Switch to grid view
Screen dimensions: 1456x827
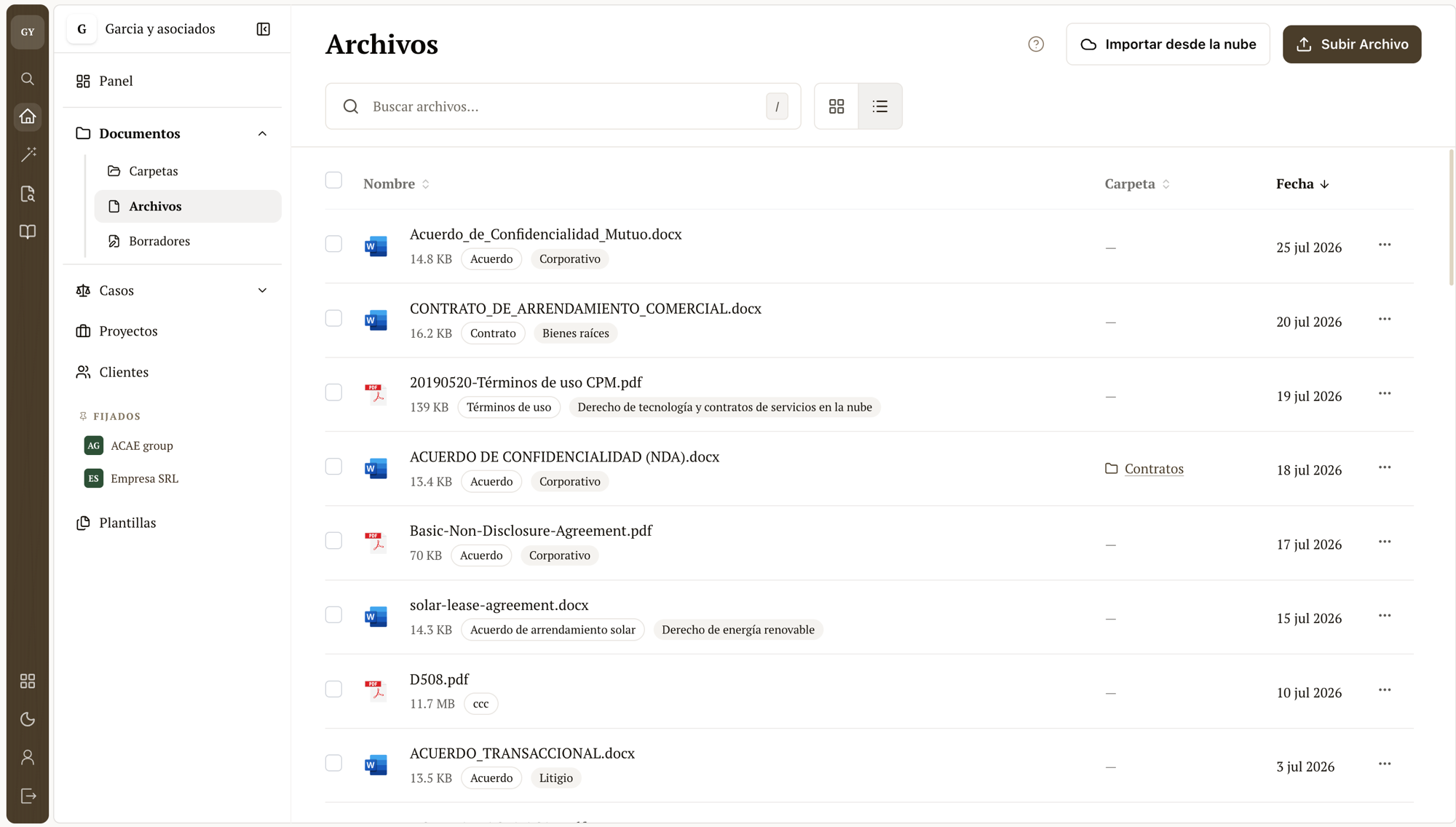(x=836, y=106)
